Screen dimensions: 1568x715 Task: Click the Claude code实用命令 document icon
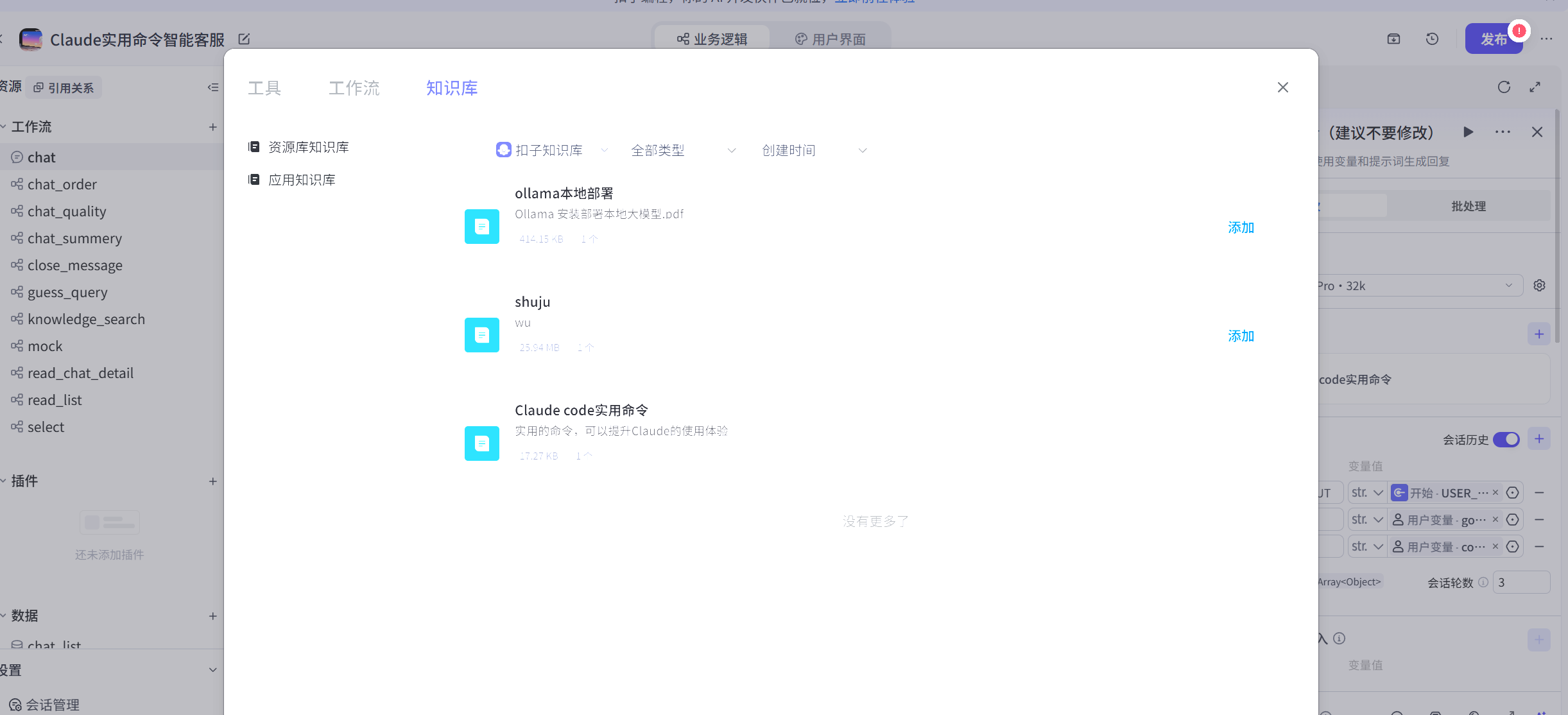tap(482, 444)
